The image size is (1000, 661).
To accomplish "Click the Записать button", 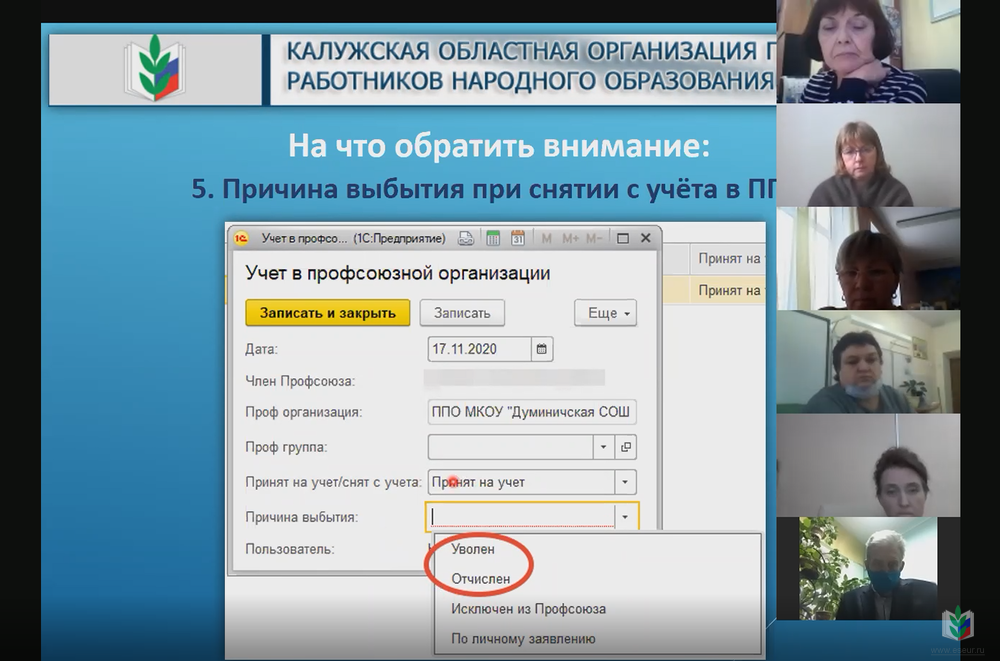I will coord(462,313).
